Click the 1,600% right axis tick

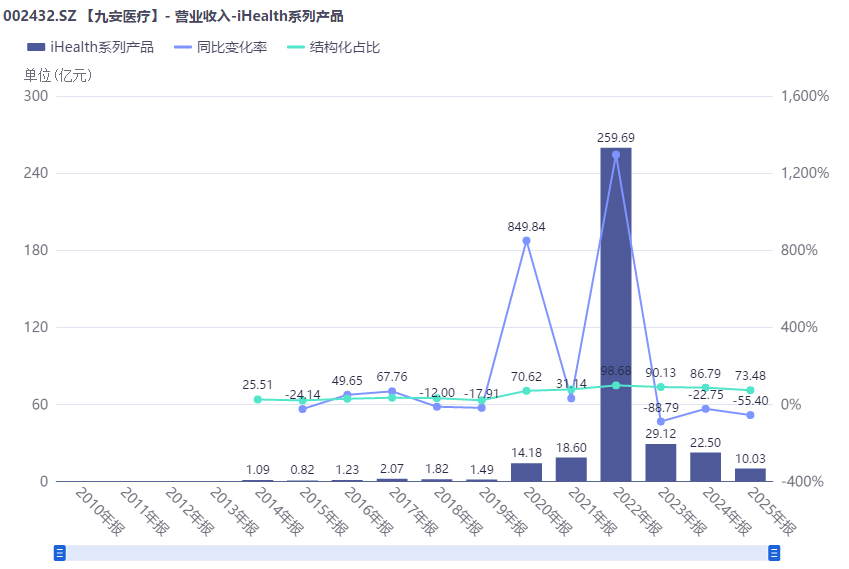pyautogui.click(x=805, y=96)
